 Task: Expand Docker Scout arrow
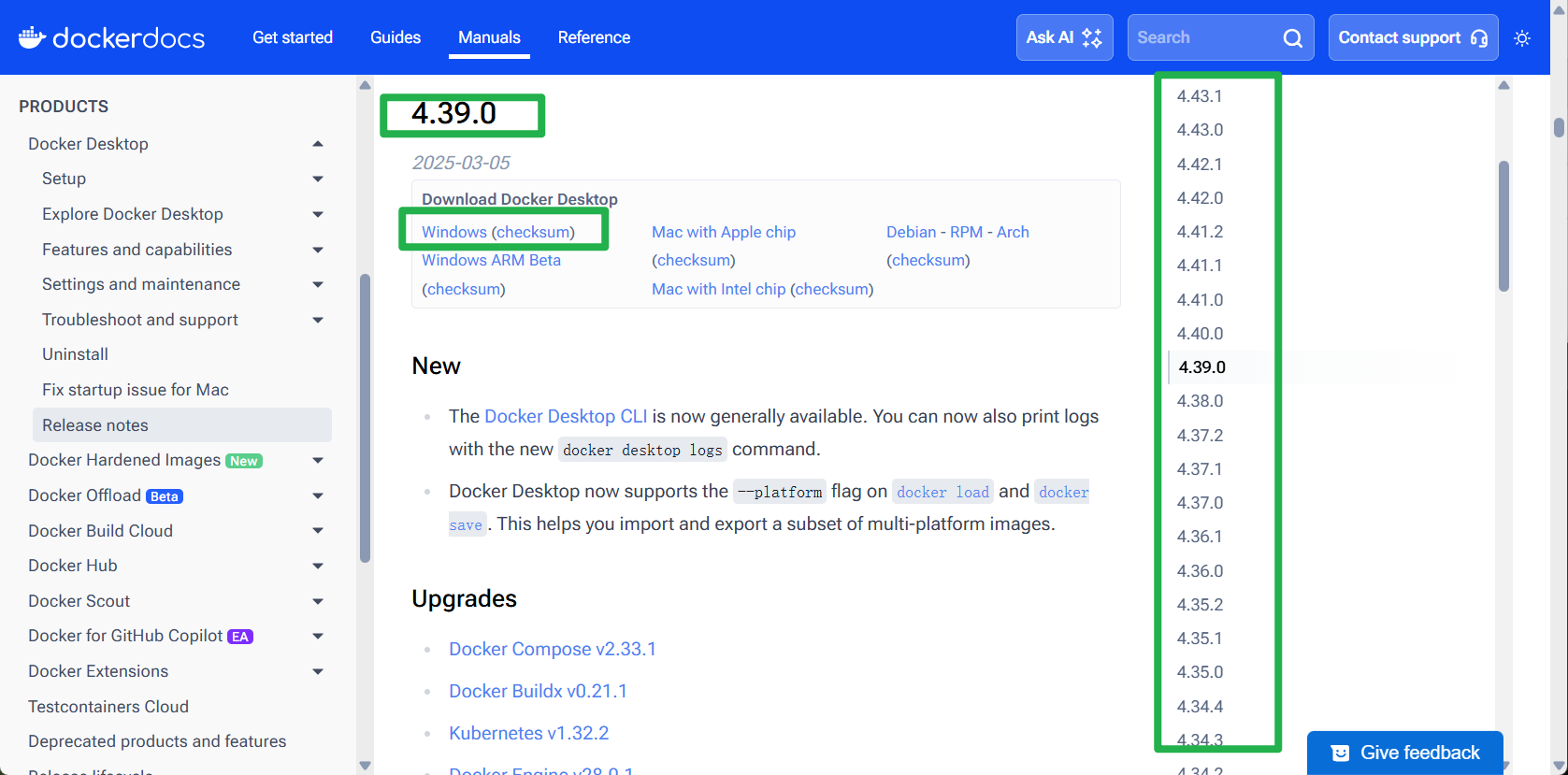point(318,601)
